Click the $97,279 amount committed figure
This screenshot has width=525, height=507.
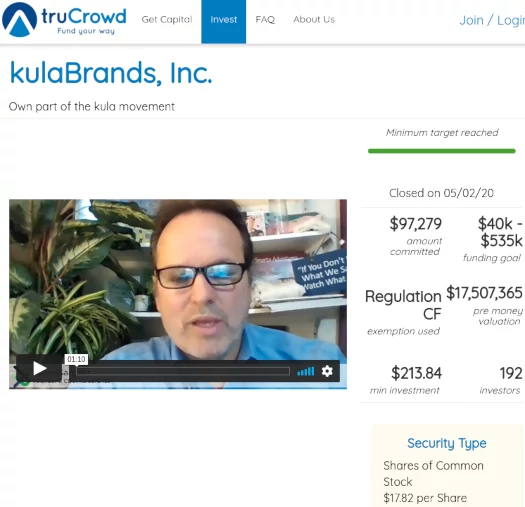416,224
